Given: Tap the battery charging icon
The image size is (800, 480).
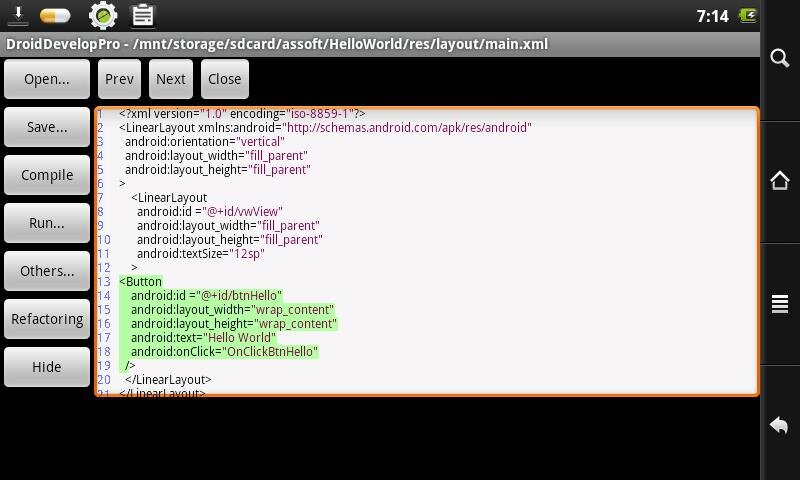Looking at the screenshot, I should (748, 16).
